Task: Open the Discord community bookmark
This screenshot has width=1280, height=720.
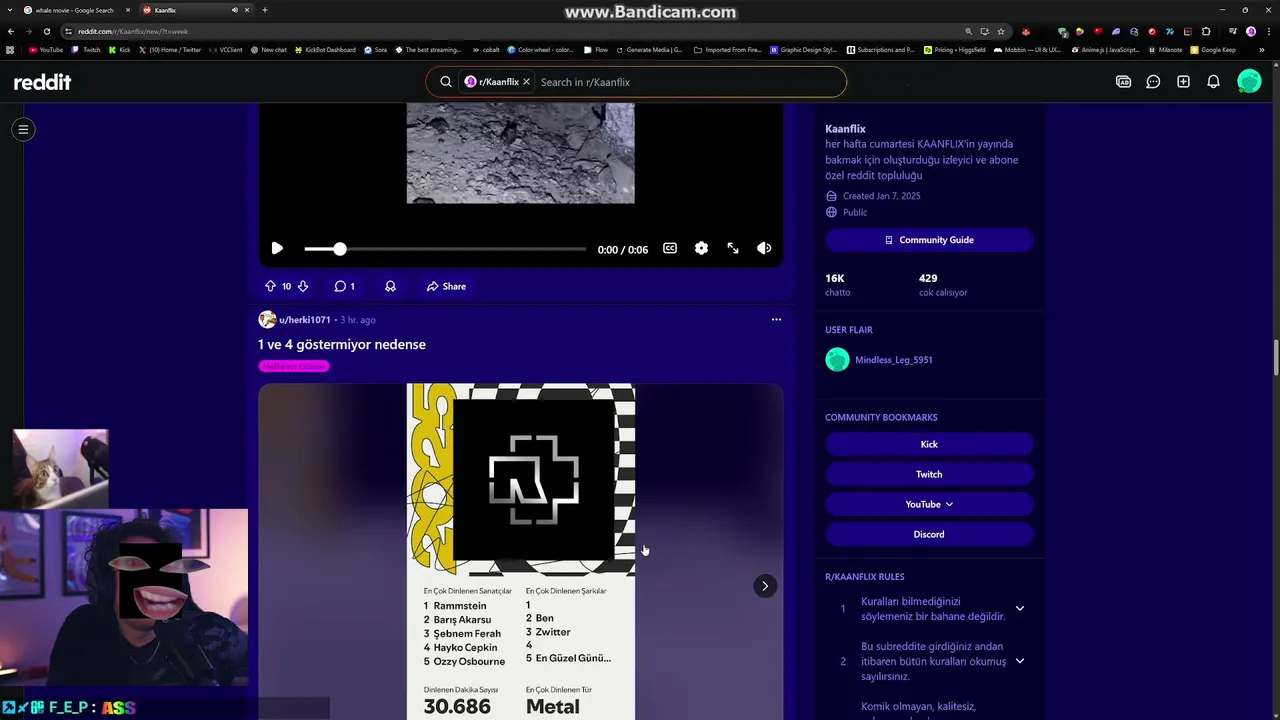Action: (929, 534)
